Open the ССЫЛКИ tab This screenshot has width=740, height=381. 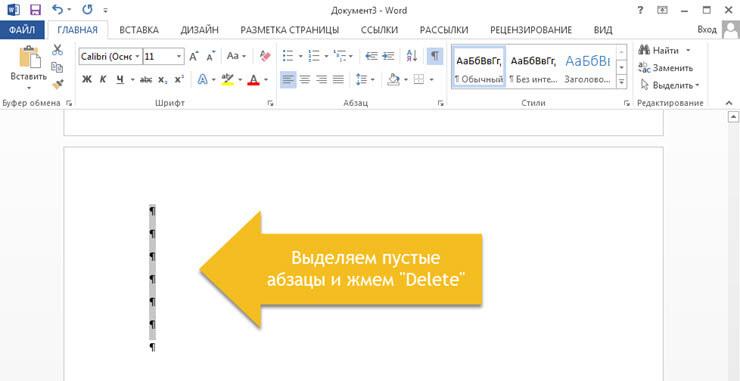point(379,30)
